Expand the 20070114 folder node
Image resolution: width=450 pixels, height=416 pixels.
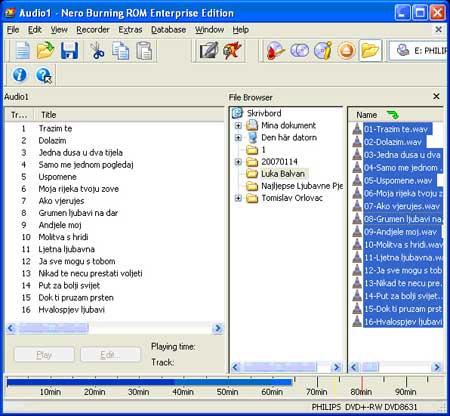(x=238, y=162)
